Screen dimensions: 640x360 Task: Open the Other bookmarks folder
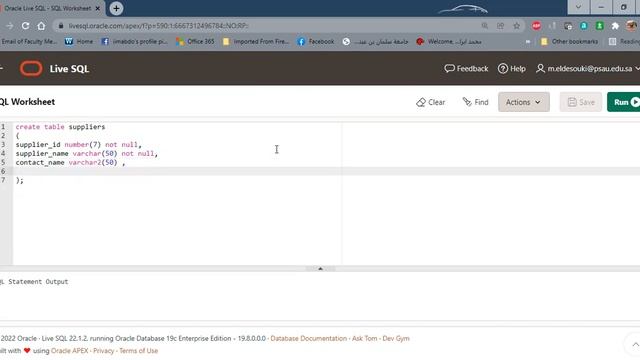pyautogui.click(x=569, y=41)
